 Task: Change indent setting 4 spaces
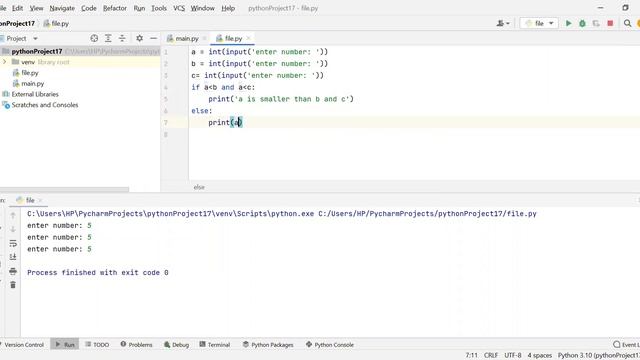(539, 355)
